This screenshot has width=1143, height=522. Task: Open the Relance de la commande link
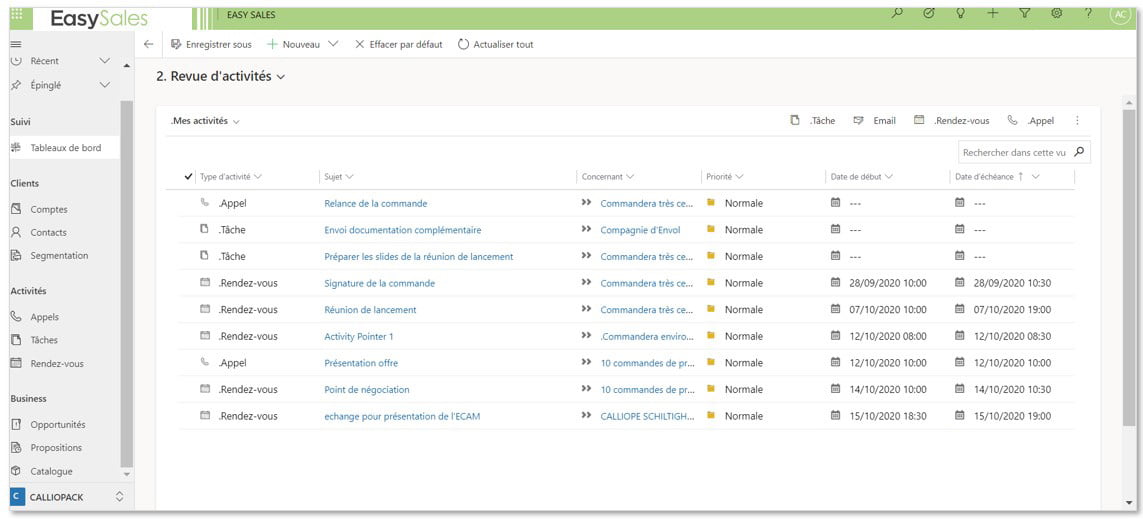[375, 203]
